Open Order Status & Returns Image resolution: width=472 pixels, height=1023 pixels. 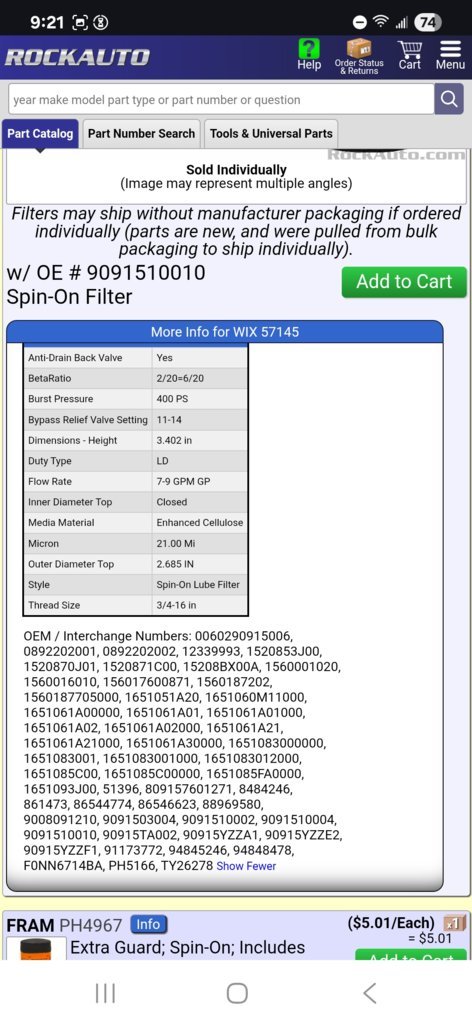tap(359, 56)
